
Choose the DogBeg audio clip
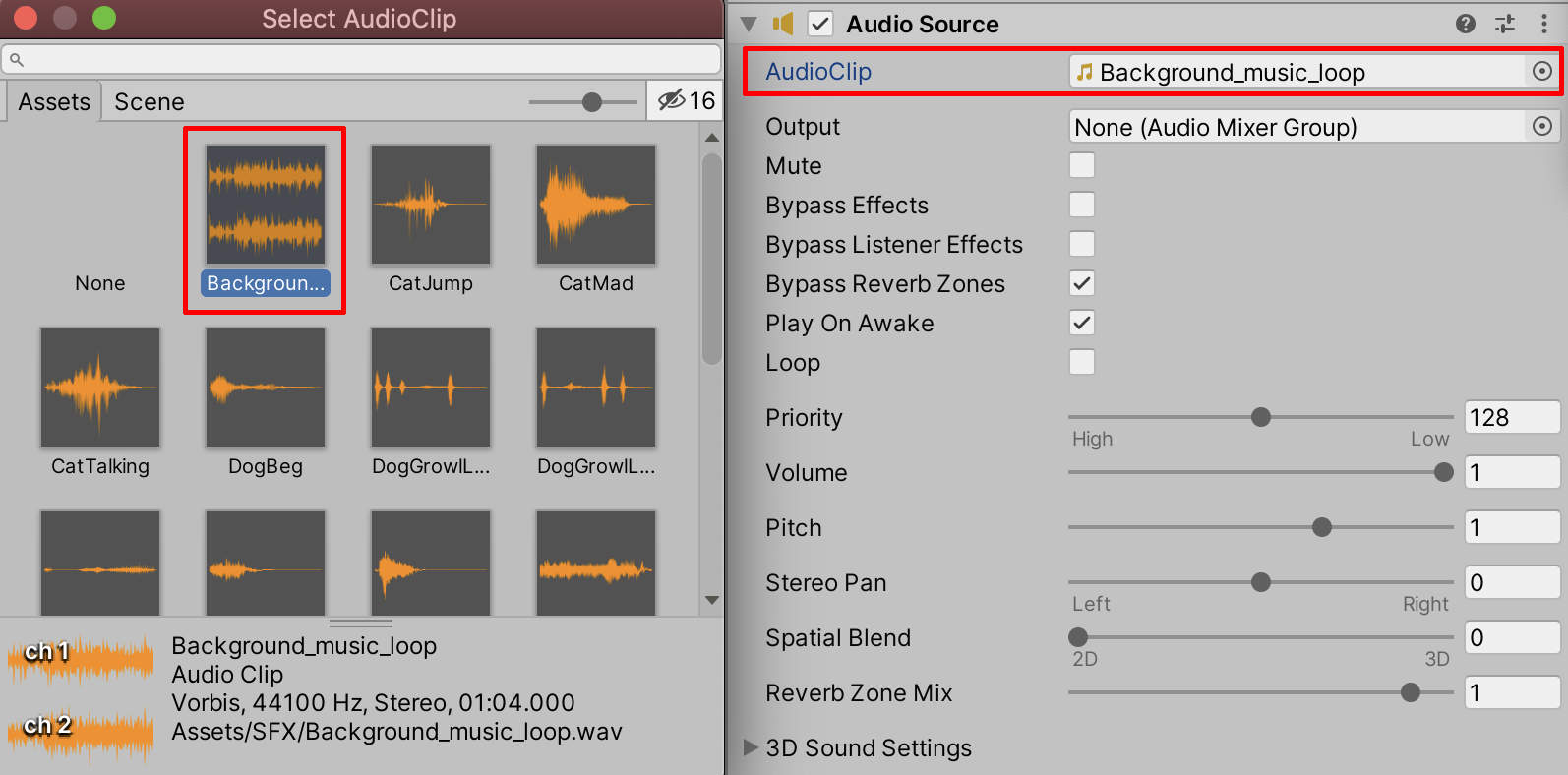tap(265, 388)
